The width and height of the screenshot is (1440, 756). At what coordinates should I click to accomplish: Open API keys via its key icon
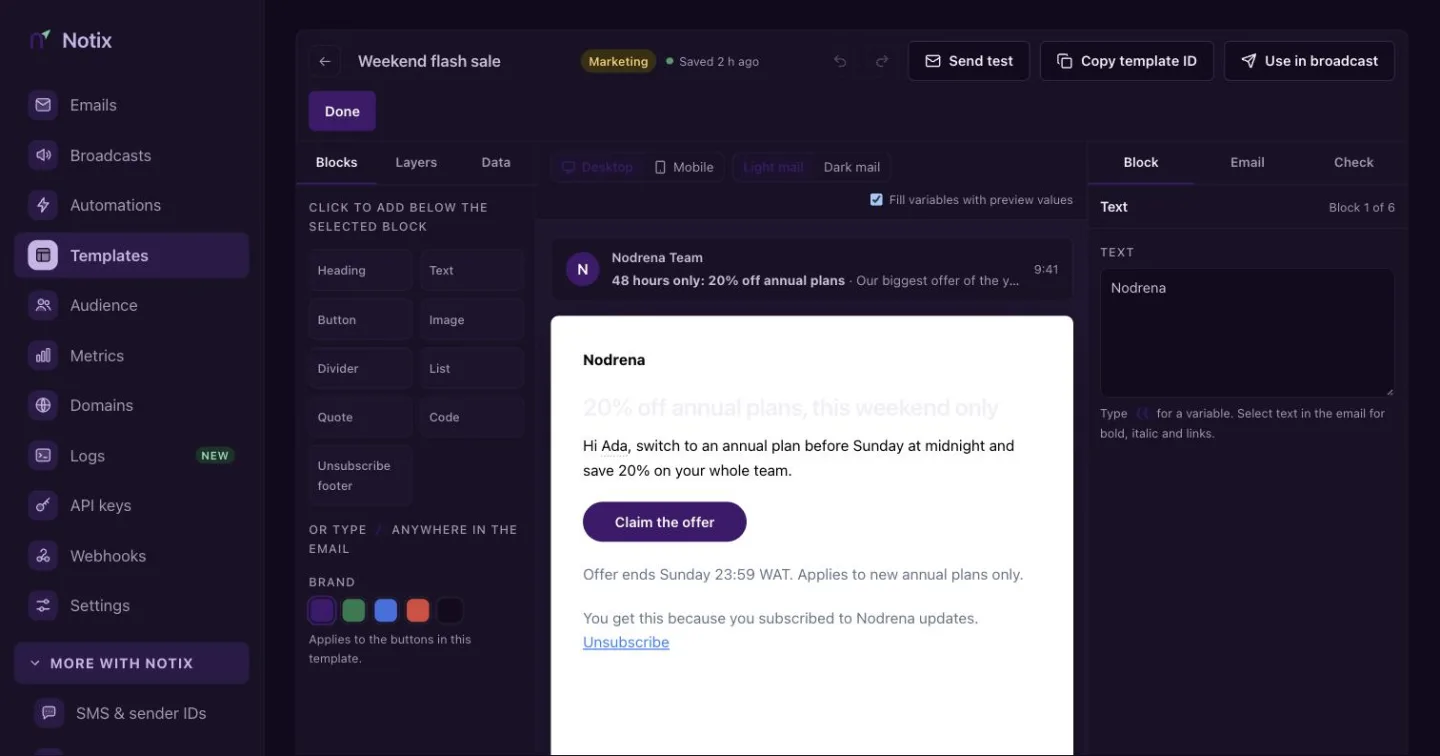click(43, 505)
